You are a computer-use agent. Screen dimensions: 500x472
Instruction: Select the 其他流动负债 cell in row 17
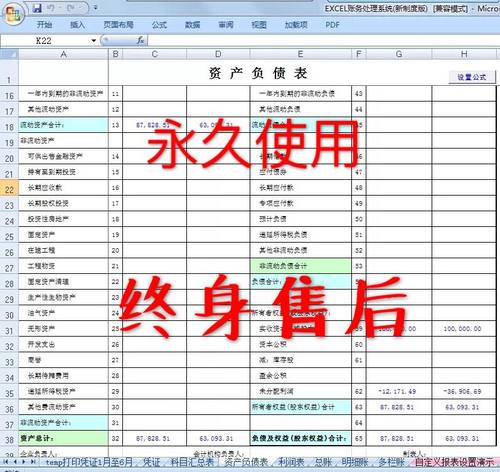(x=300, y=109)
